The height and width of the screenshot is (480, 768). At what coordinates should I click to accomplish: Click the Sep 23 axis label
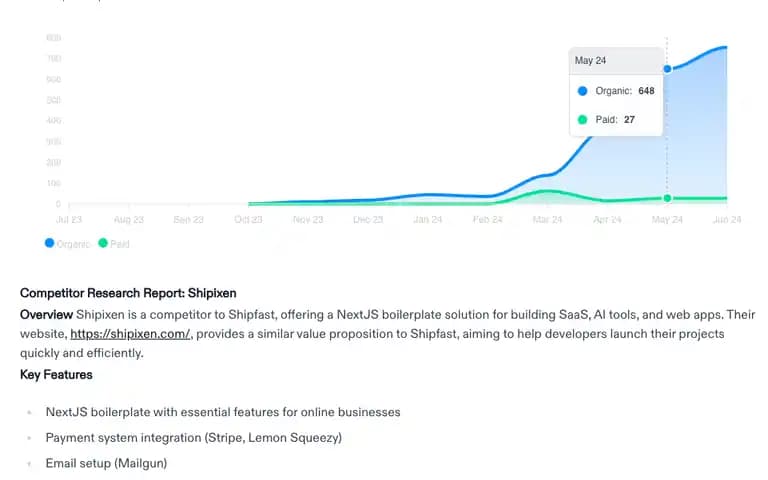click(x=189, y=219)
